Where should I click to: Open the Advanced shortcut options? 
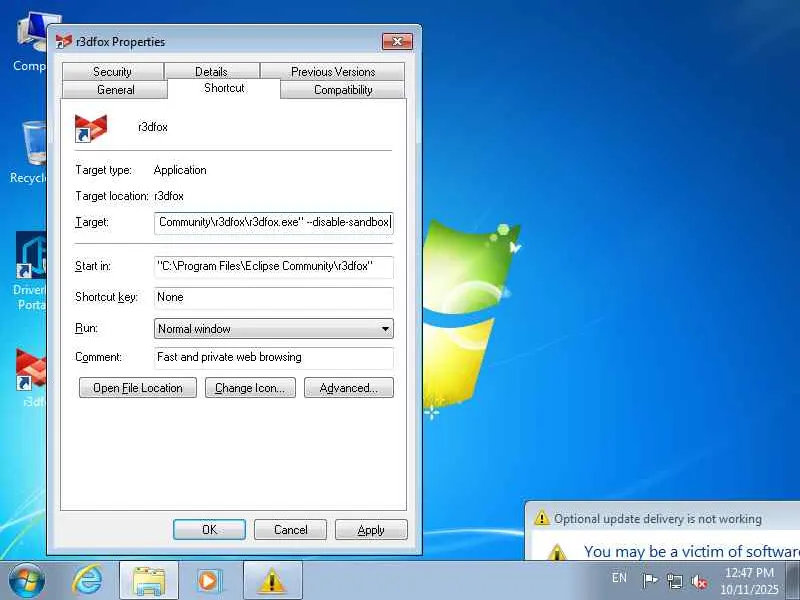tap(348, 388)
